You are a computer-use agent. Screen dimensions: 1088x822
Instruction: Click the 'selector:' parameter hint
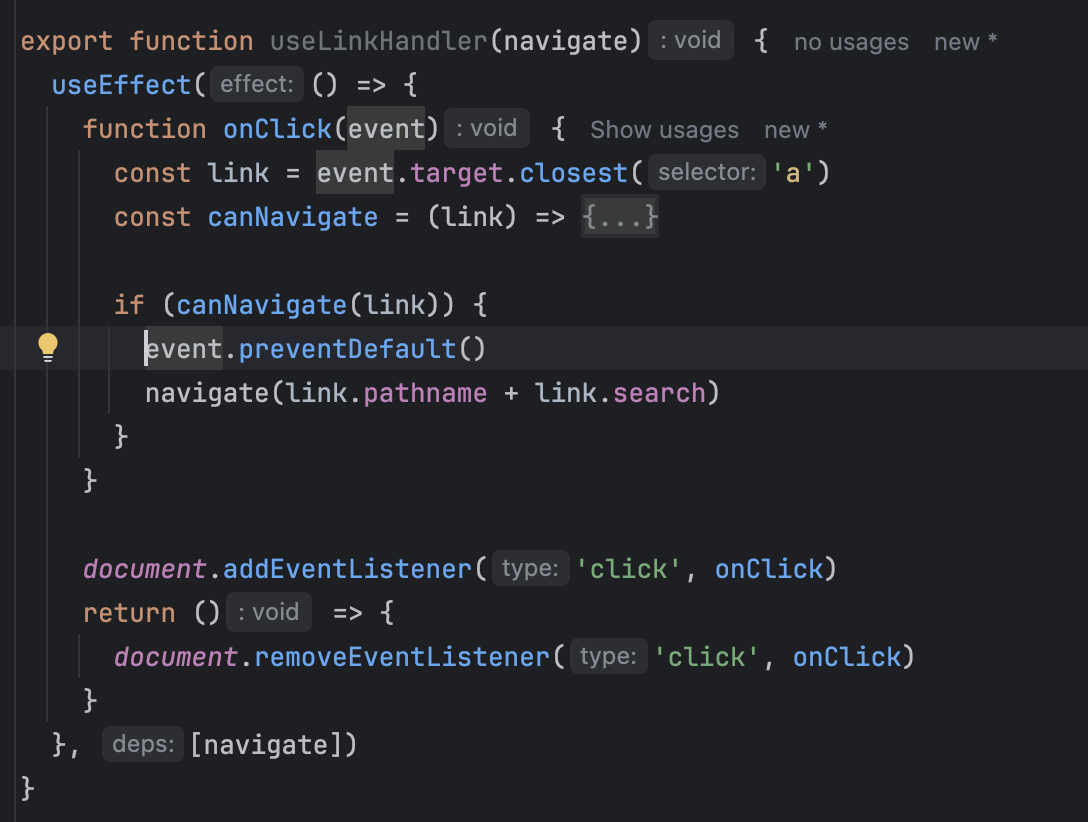pos(706,172)
